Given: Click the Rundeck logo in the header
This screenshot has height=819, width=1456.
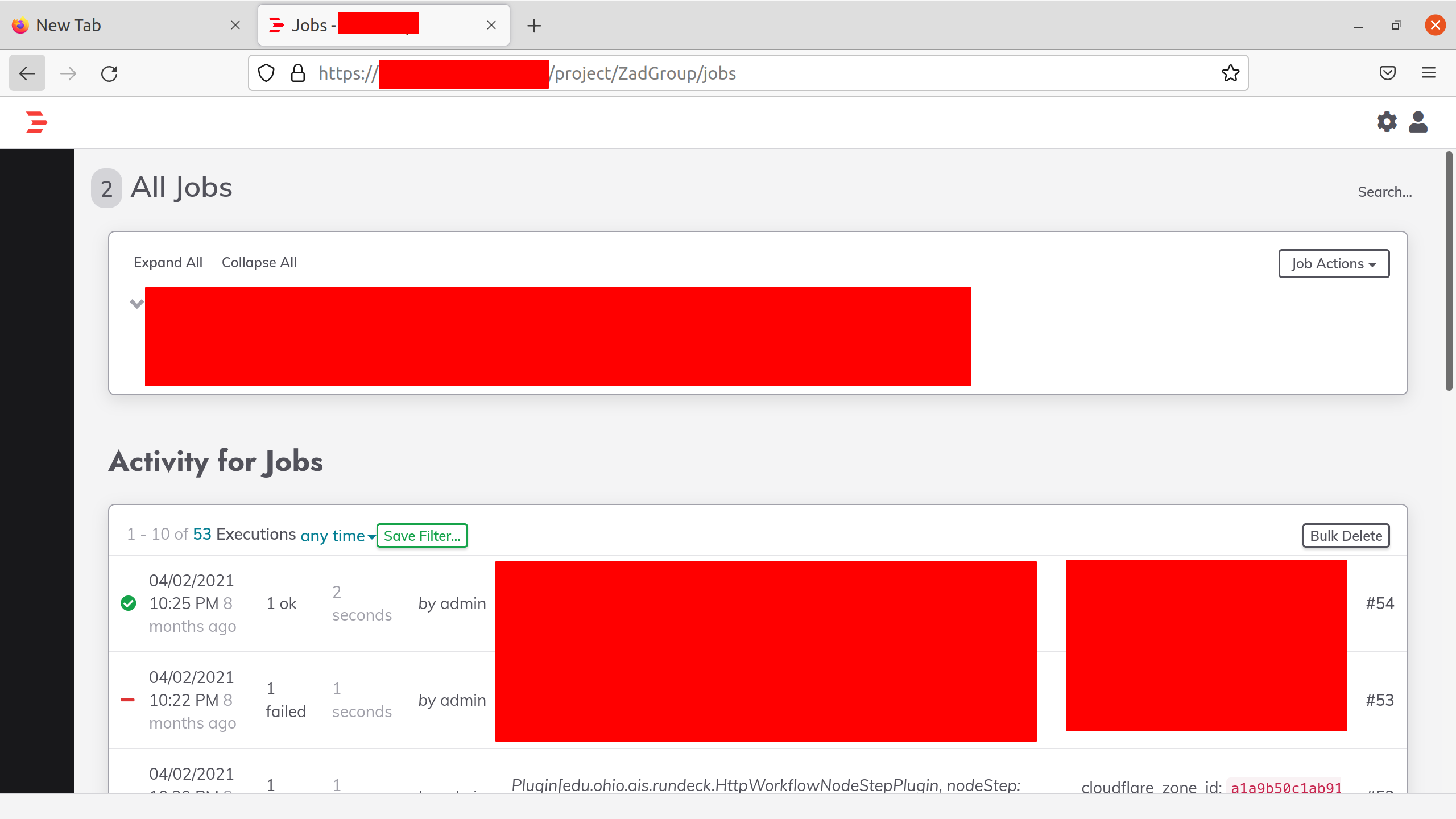Looking at the screenshot, I should [36, 122].
